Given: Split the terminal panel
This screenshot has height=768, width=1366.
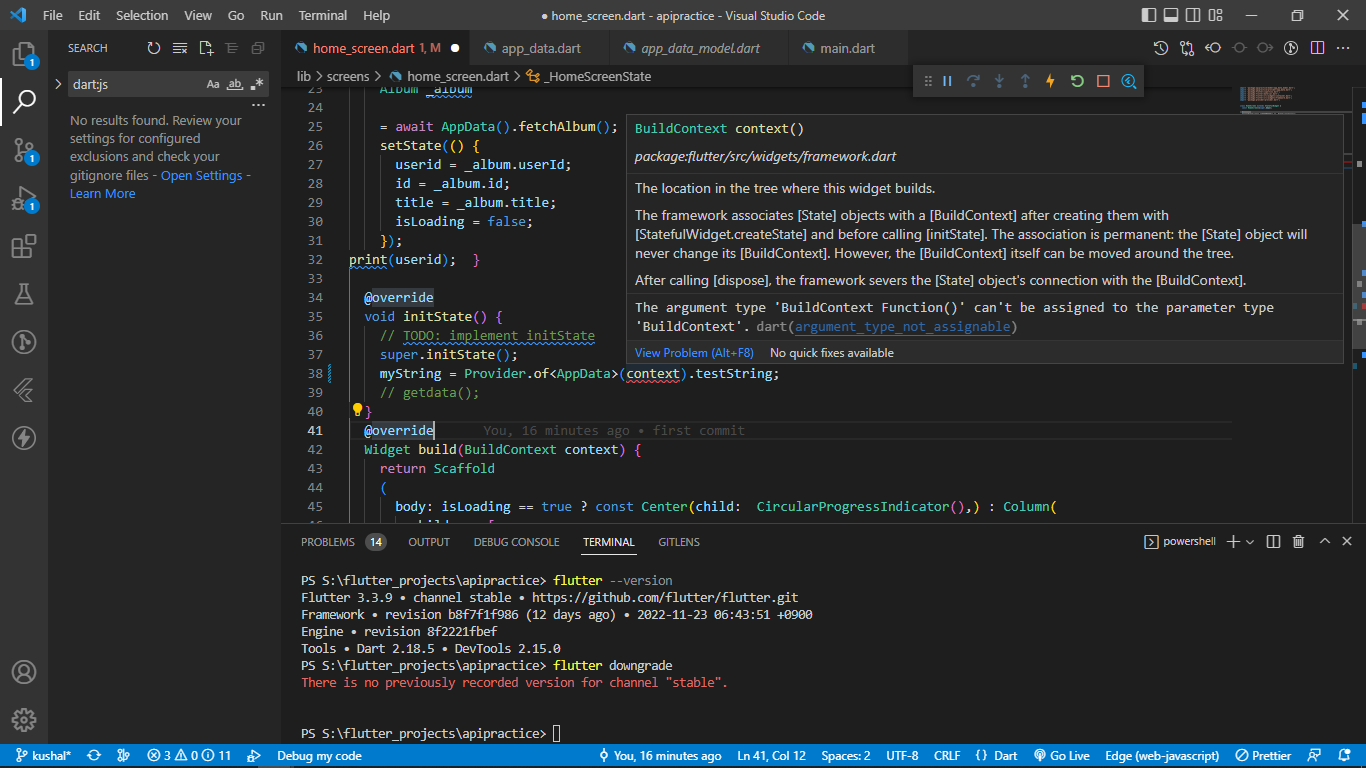Looking at the screenshot, I should 1273,542.
